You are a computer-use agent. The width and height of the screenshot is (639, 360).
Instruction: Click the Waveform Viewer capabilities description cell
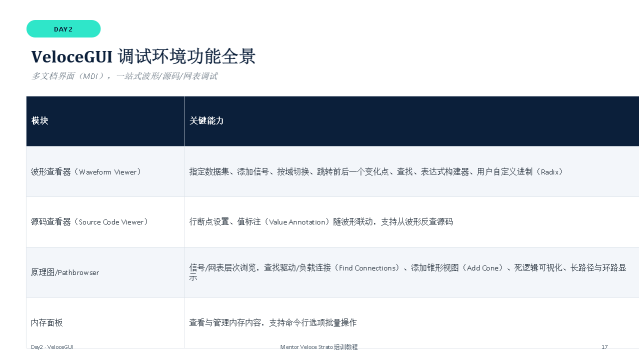412,172
